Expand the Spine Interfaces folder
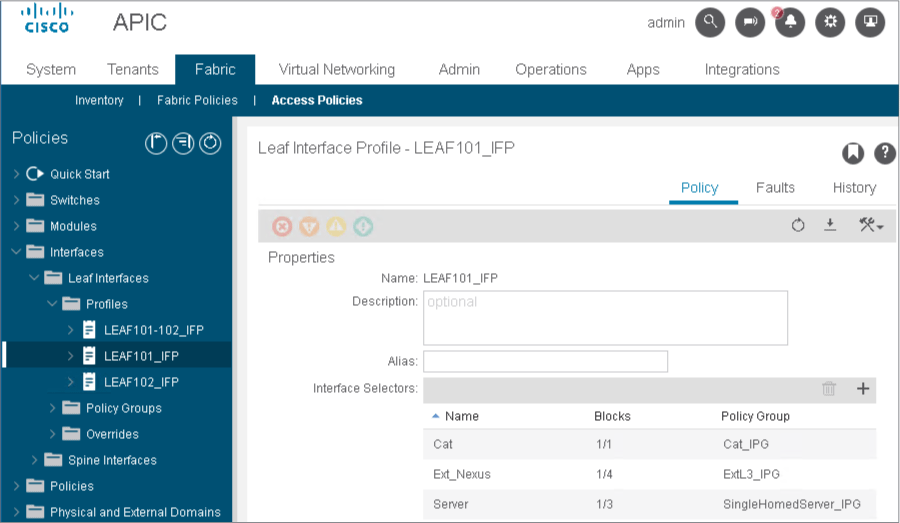 coord(34,460)
